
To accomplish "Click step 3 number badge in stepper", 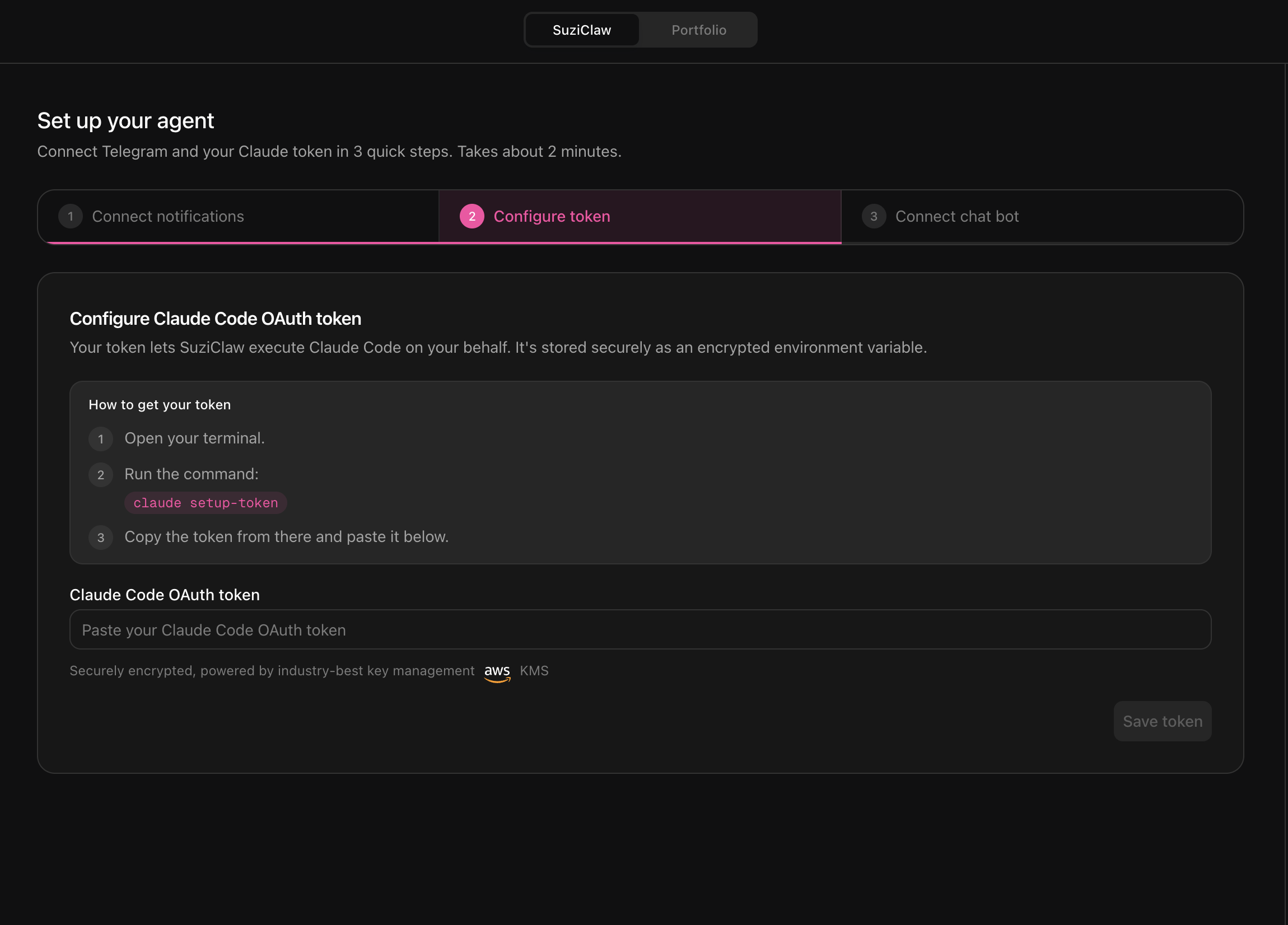I will click(x=874, y=216).
